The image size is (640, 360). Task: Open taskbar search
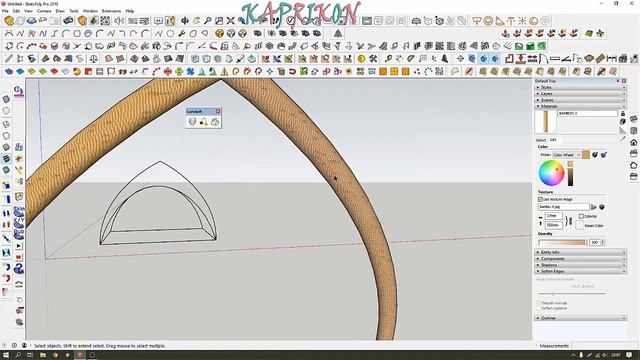pos(18,355)
